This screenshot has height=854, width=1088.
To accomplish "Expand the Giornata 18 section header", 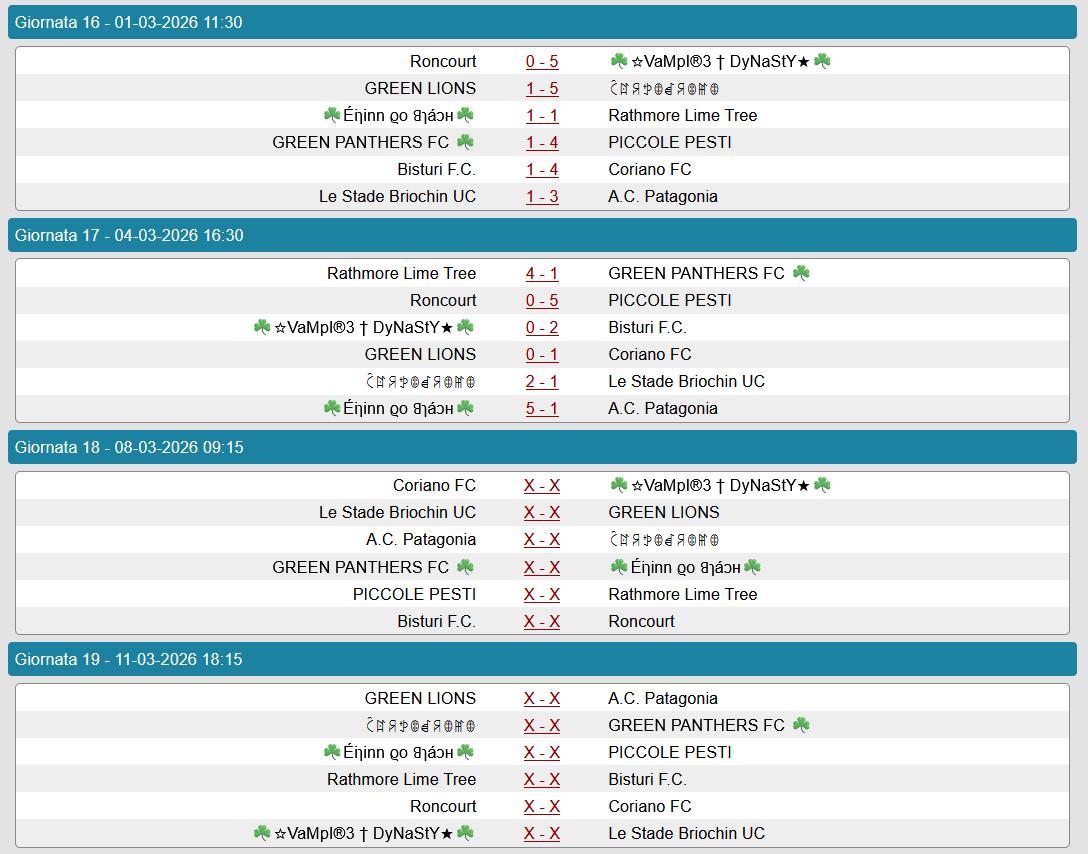I will pos(542,447).
